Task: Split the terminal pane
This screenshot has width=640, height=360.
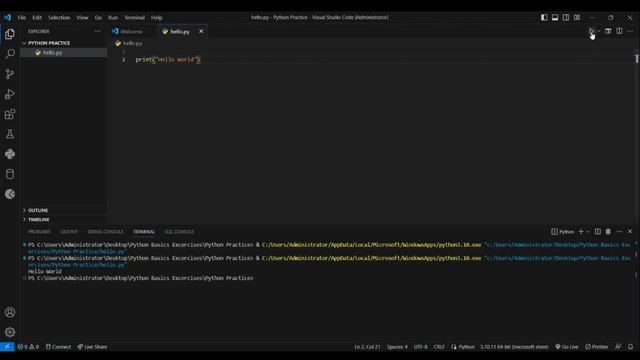Action: [x=598, y=231]
